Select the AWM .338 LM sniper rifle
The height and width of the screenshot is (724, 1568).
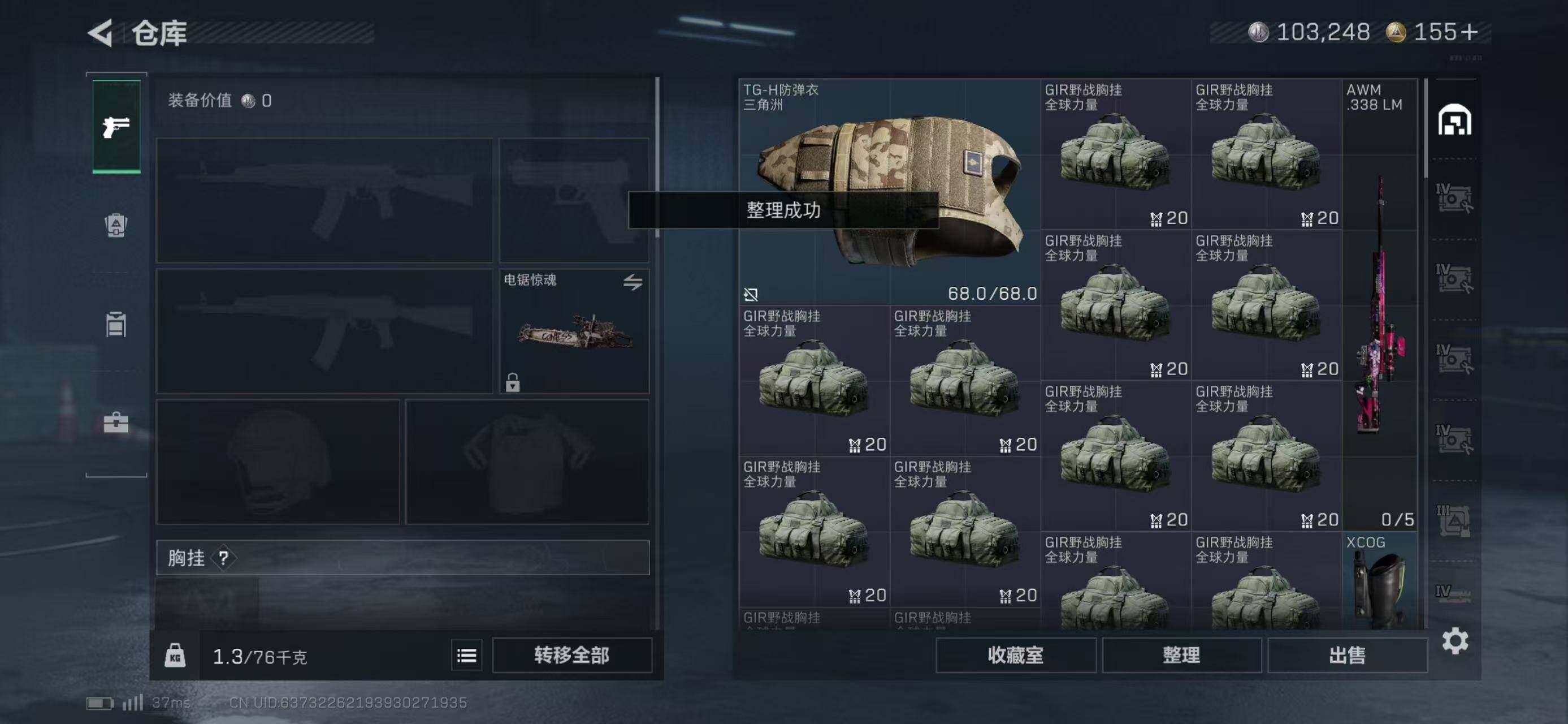pos(1380,304)
